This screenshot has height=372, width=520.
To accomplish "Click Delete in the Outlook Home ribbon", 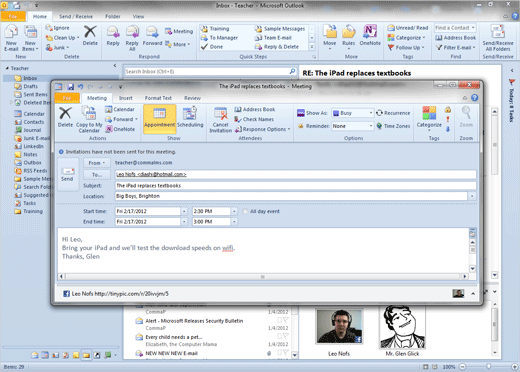I will pos(90,36).
